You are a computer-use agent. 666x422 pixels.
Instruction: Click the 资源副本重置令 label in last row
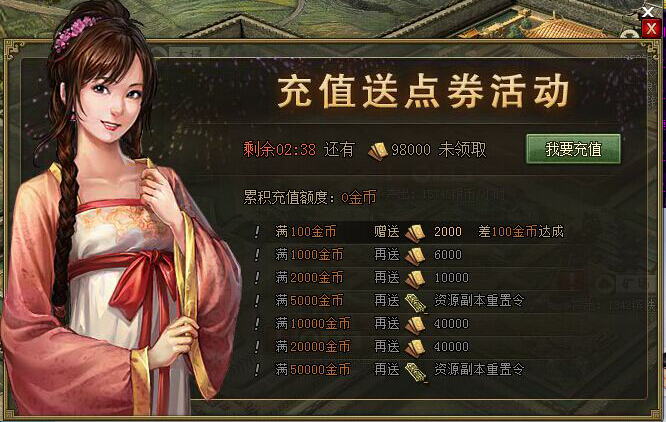pos(479,369)
